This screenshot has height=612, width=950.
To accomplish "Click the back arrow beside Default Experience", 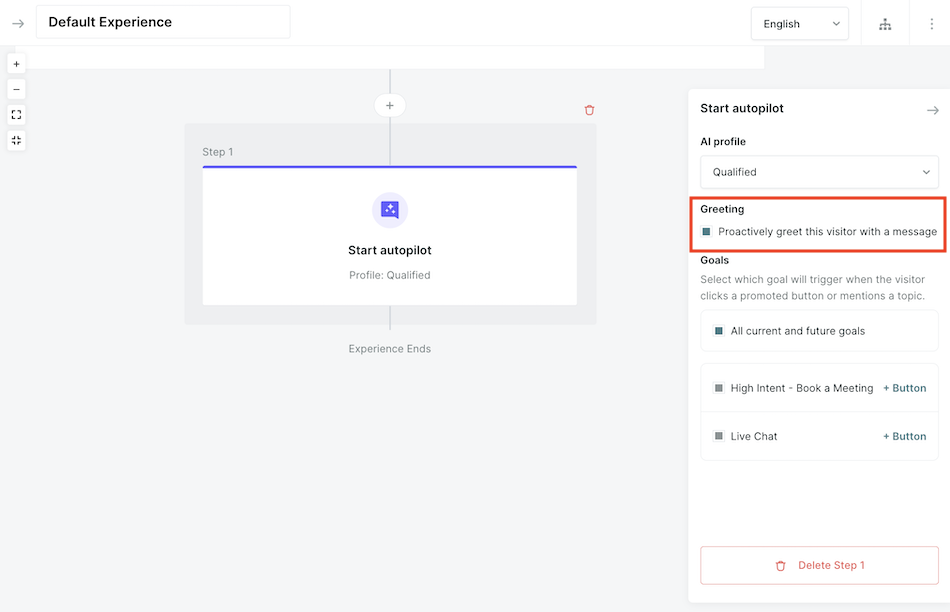I will click(18, 24).
